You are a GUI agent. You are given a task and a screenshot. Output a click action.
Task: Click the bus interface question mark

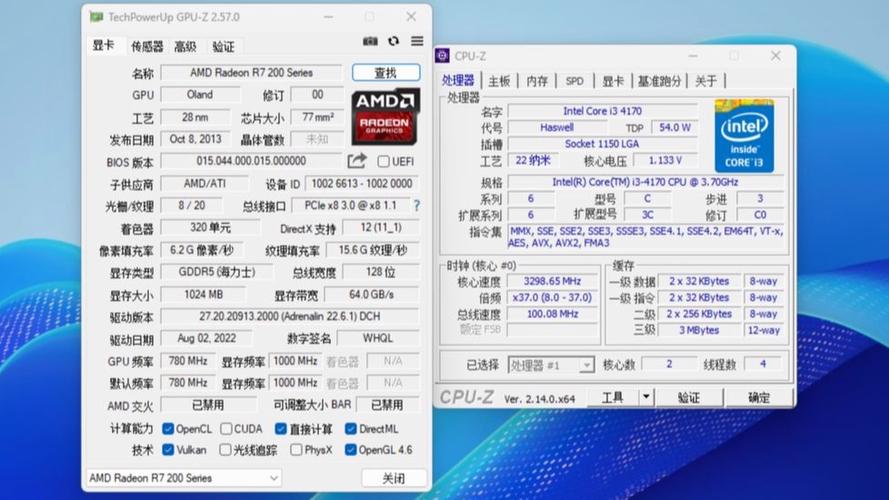417,206
